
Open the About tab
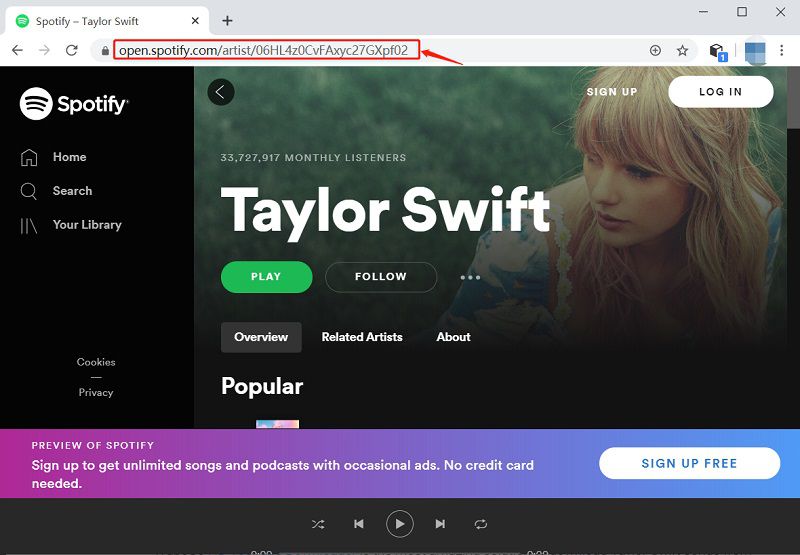tap(453, 337)
